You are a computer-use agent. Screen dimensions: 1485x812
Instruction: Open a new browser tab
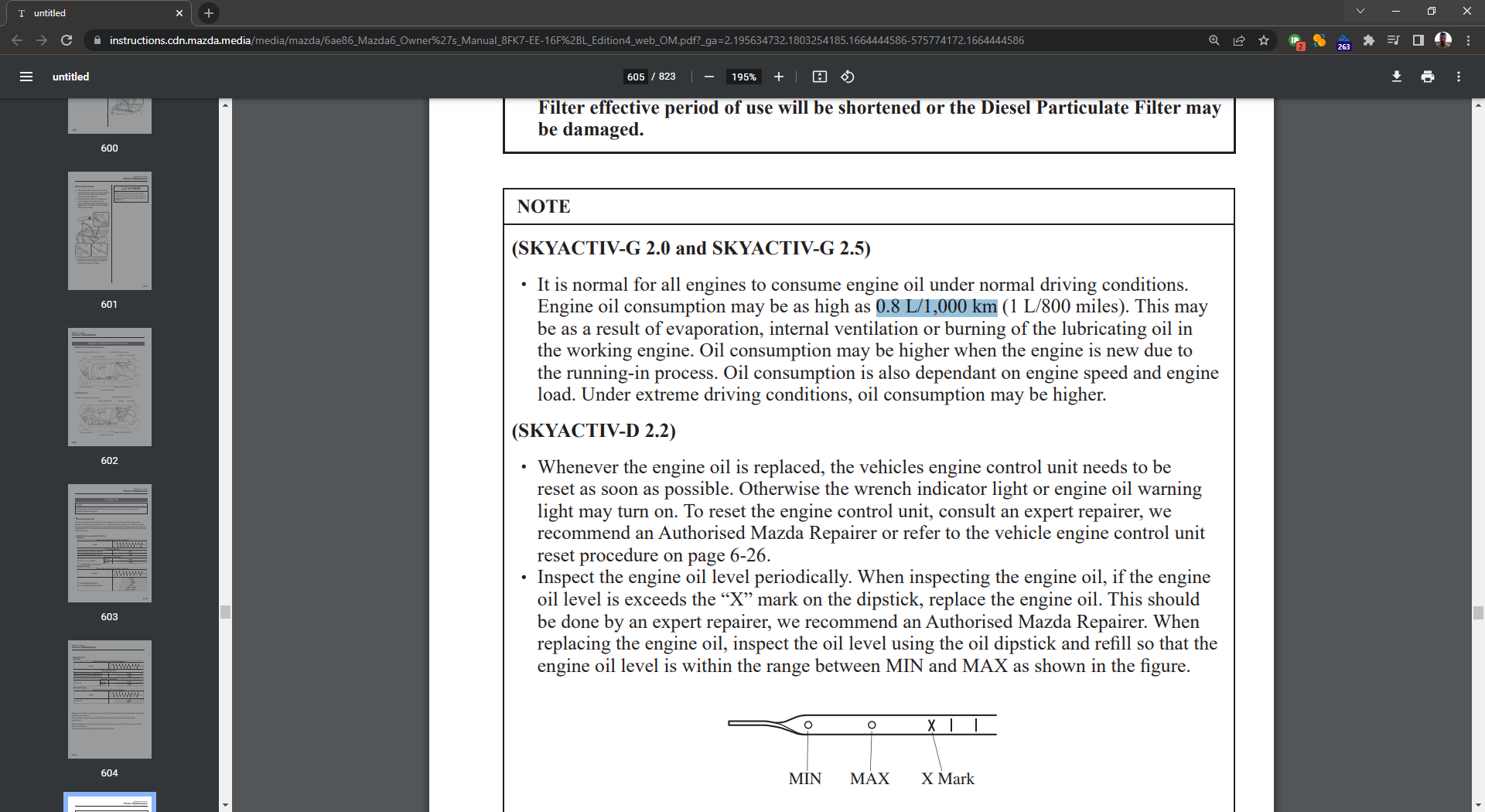click(209, 13)
